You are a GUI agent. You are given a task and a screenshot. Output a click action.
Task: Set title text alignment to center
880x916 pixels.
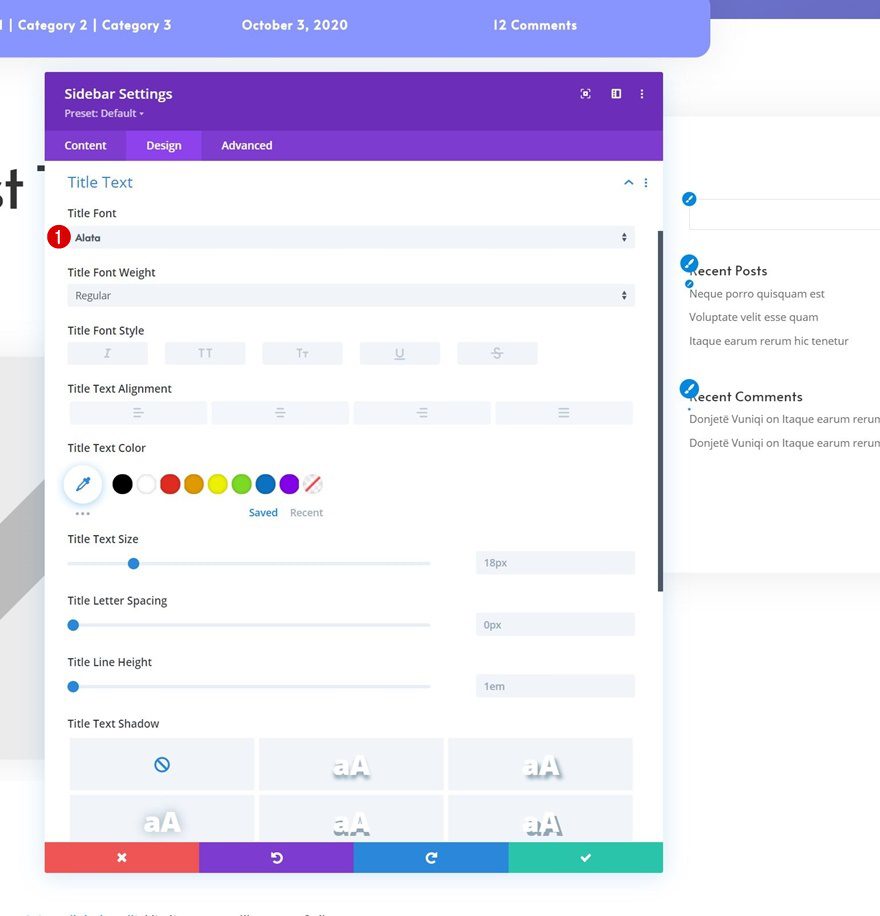point(279,412)
